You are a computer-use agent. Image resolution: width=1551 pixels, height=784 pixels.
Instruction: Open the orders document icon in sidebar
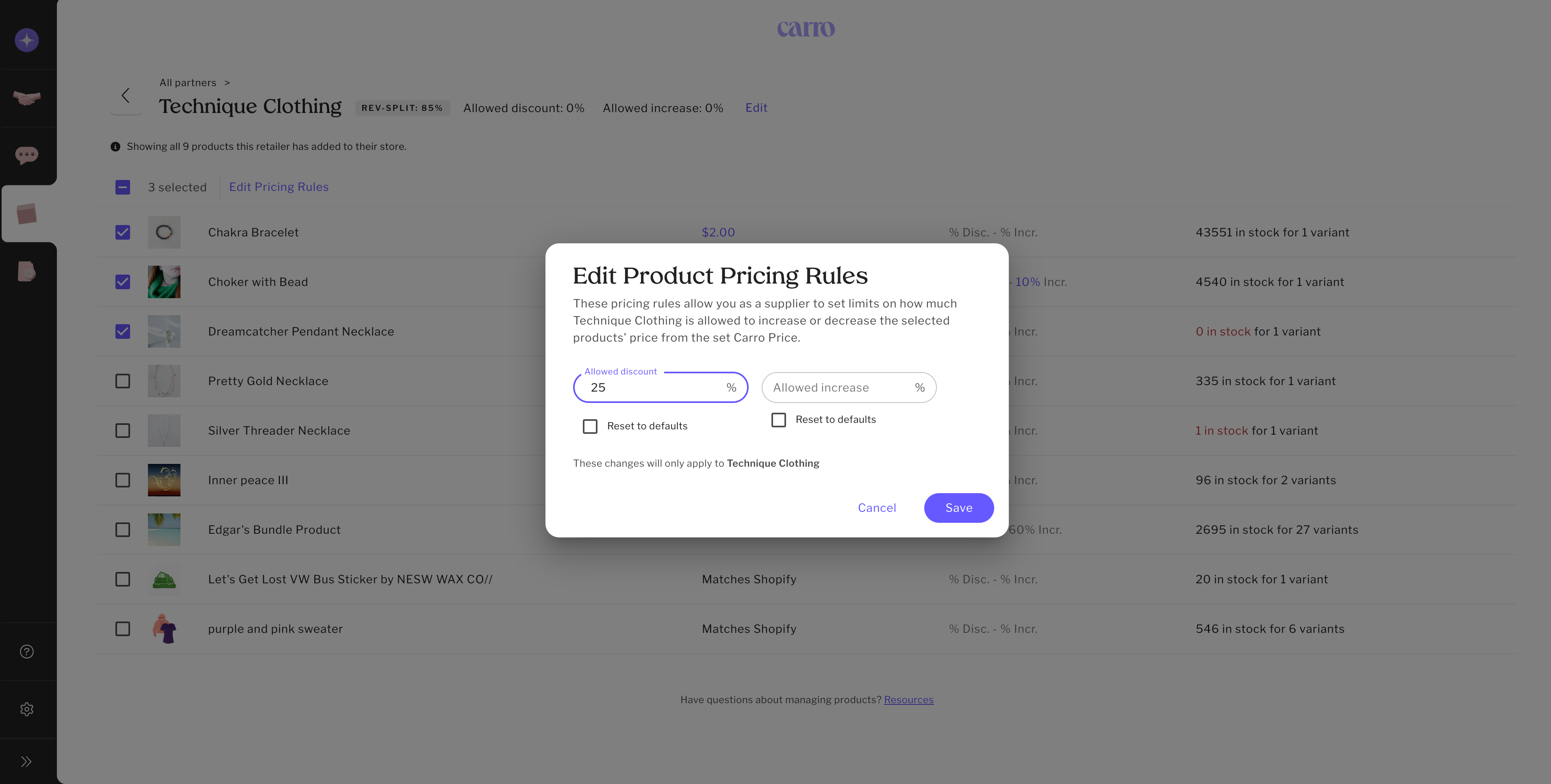pyautogui.click(x=26, y=271)
